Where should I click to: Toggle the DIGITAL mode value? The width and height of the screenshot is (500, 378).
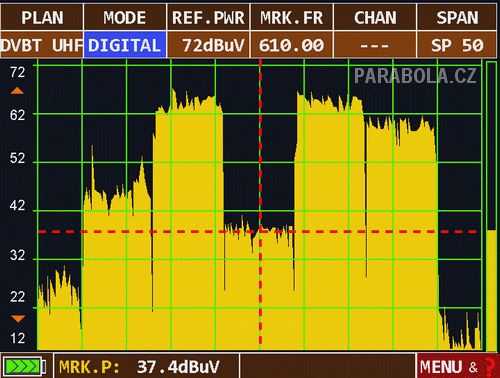(125, 45)
